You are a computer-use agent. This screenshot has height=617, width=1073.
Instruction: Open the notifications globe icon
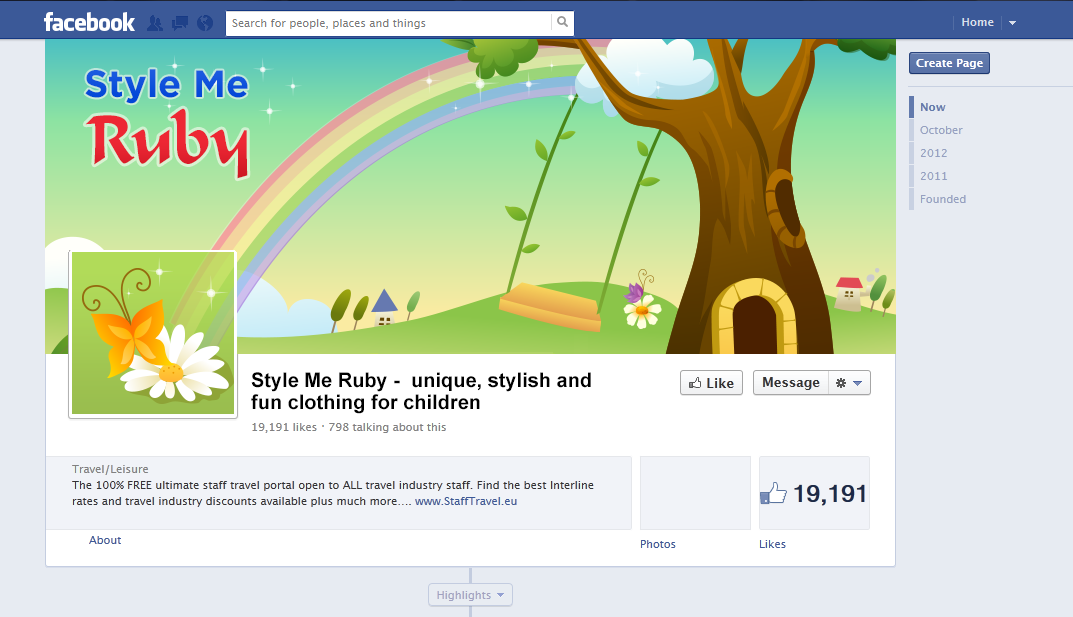(x=205, y=23)
